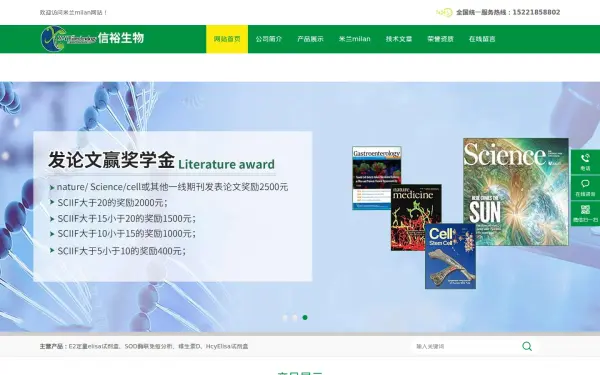This screenshot has width=600, height=375.
Task: Click the hotline phone icon in header
Action: click(444, 13)
